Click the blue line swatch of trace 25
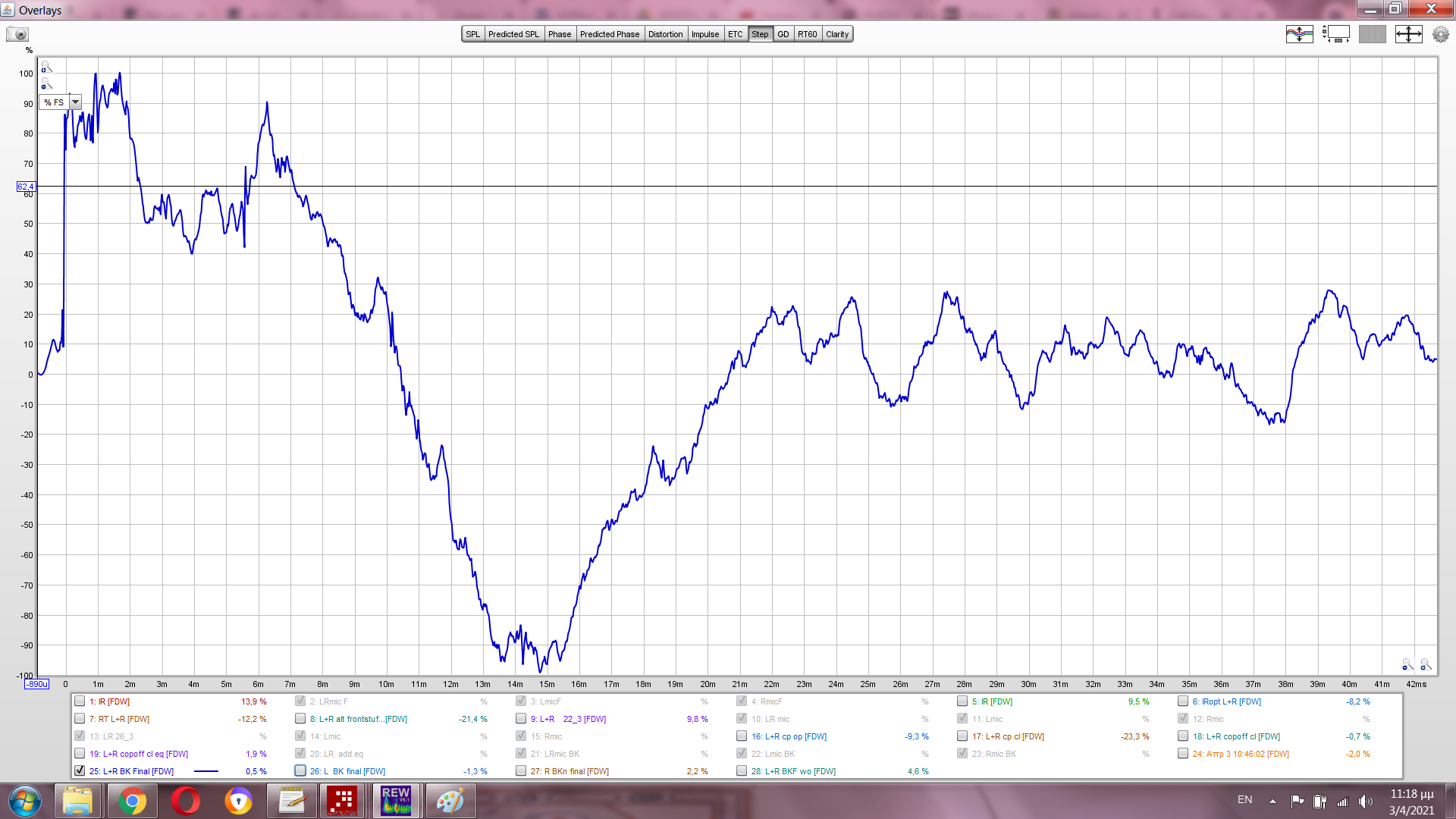This screenshot has width=1456, height=819. tap(206, 771)
